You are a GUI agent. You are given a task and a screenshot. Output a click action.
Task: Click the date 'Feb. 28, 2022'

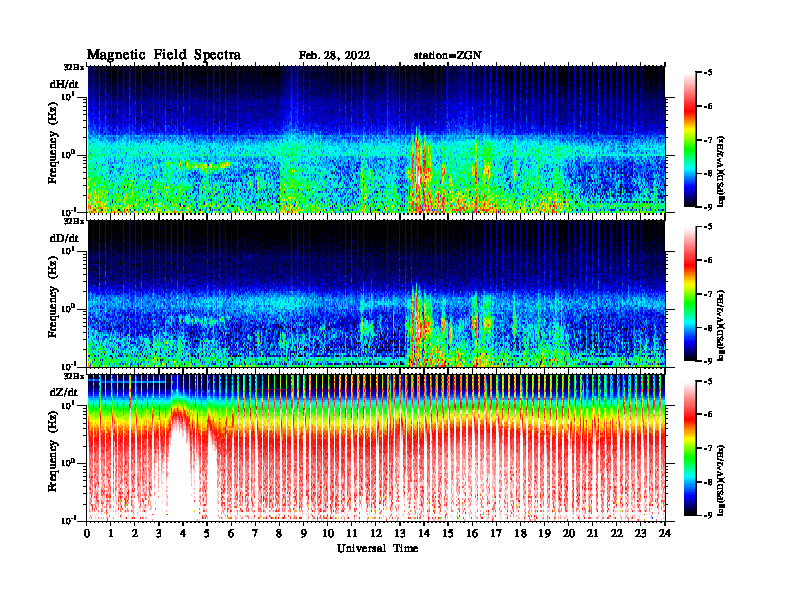(x=334, y=56)
